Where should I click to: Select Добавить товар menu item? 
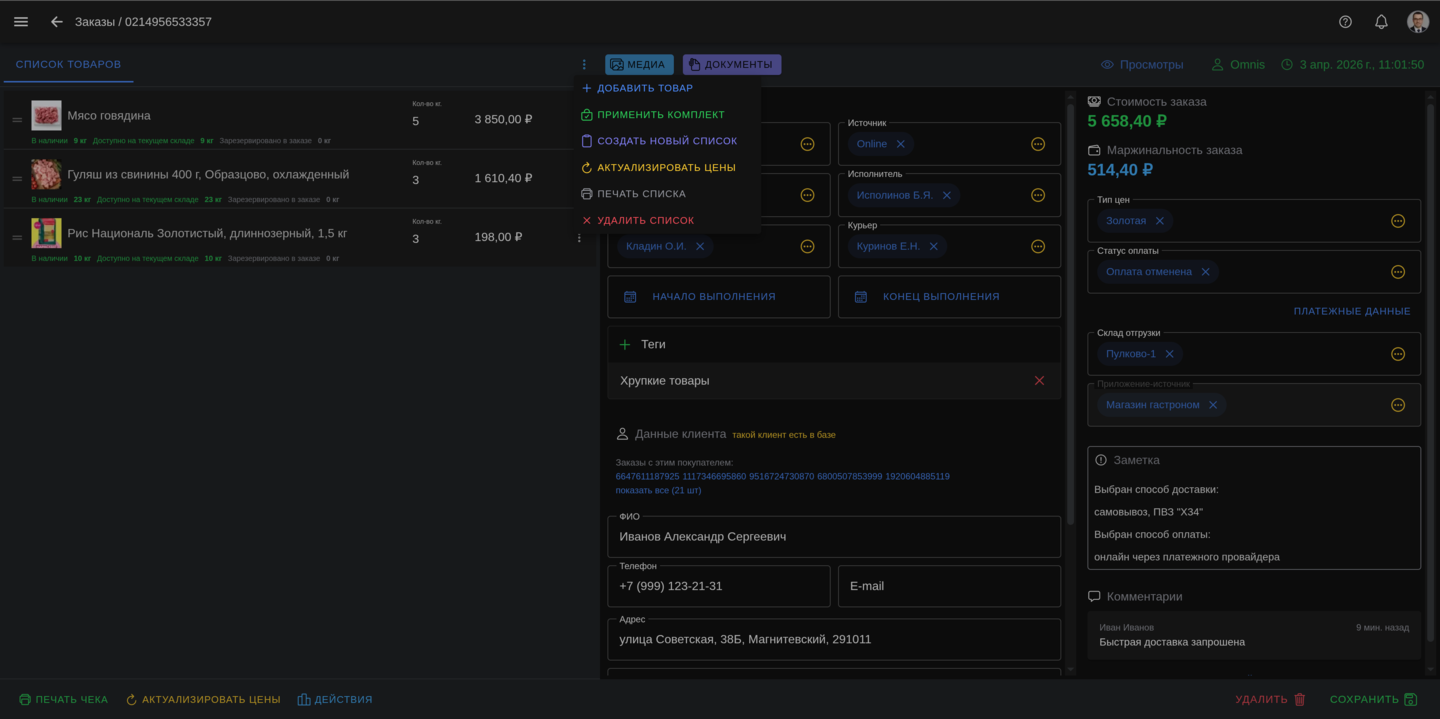click(x=644, y=88)
